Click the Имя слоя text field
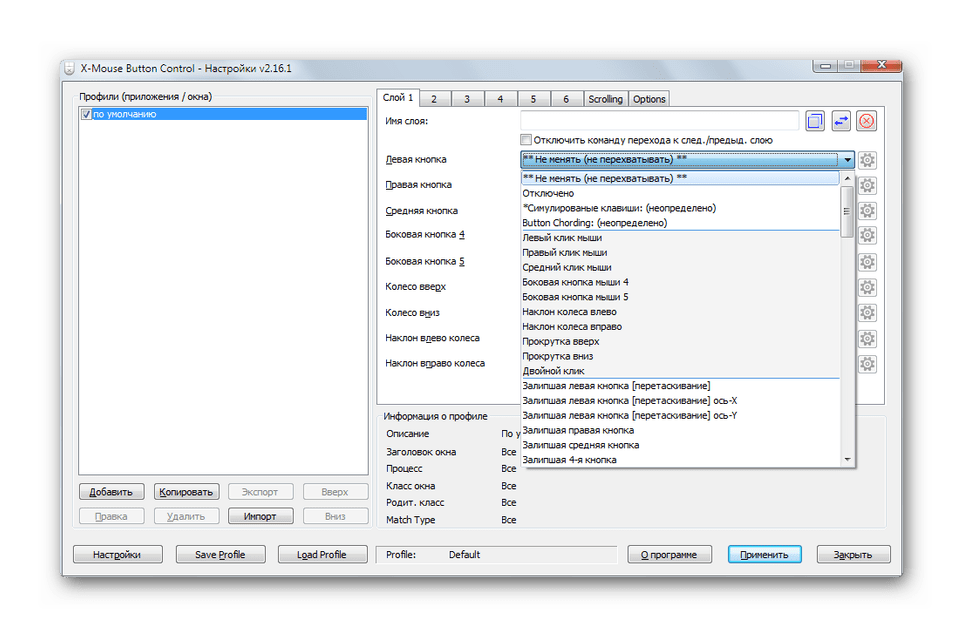 (660, 121)
